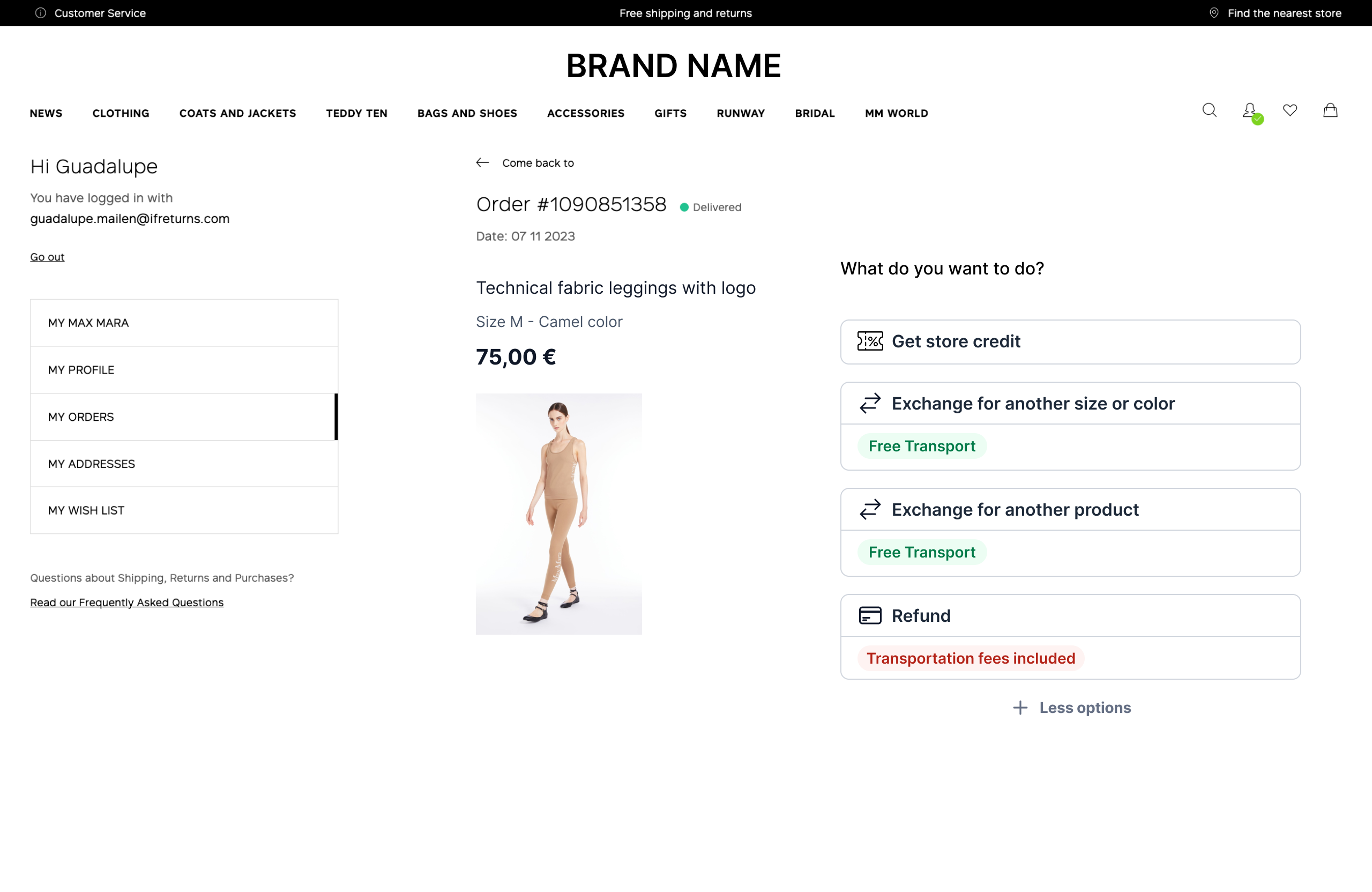Open the wishlist heart icon
This screenshot has width=1372, height=892.
pos(1289,110)
